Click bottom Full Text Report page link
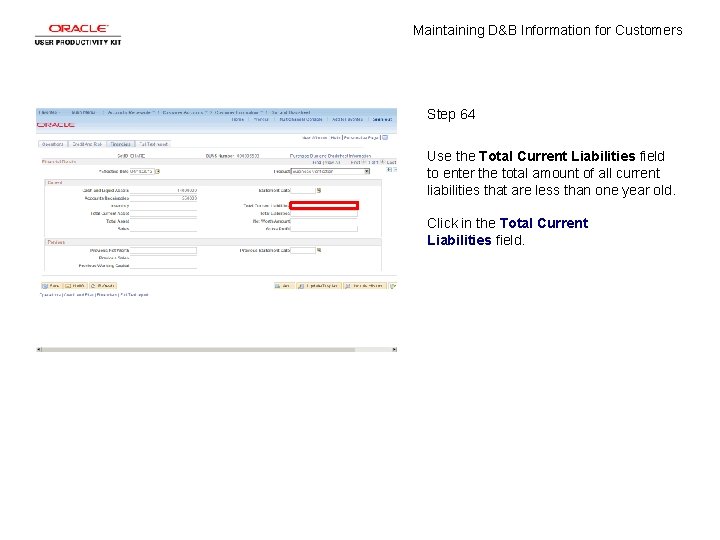The height and width of the screenshot is (540, 720). pyautogui.click(x=135, y=295)
